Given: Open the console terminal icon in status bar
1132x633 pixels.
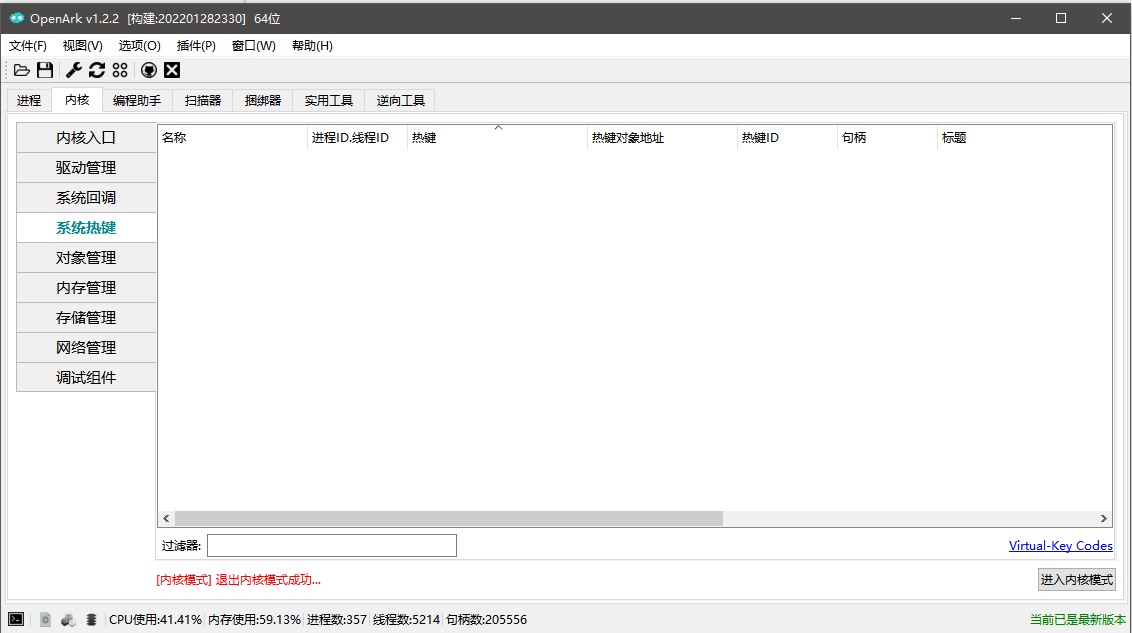Looking at the screenshot, I should tap(16, 619).
